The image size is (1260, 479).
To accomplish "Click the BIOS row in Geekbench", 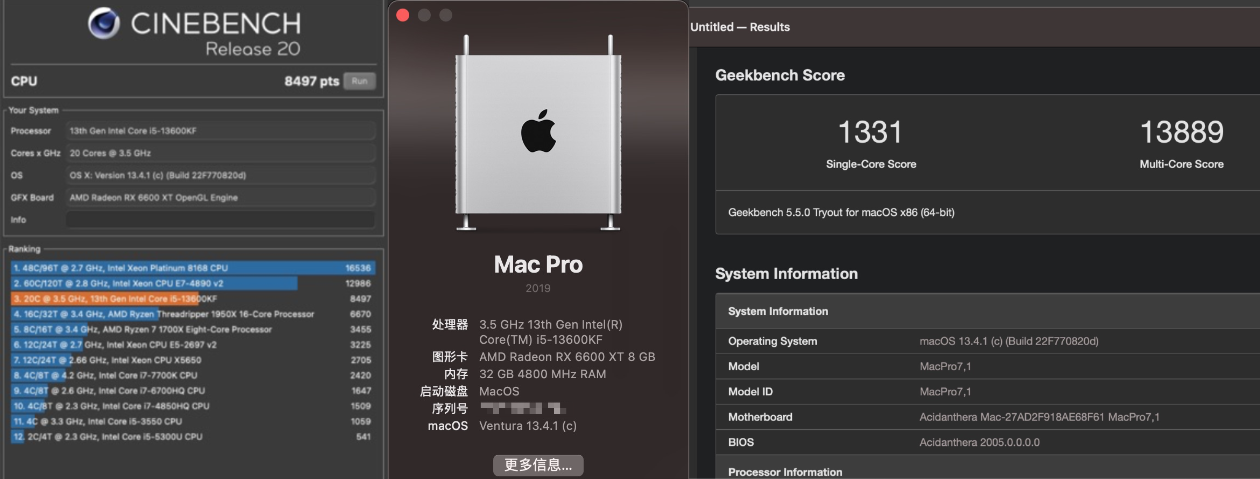I will [x=988, y=442].
